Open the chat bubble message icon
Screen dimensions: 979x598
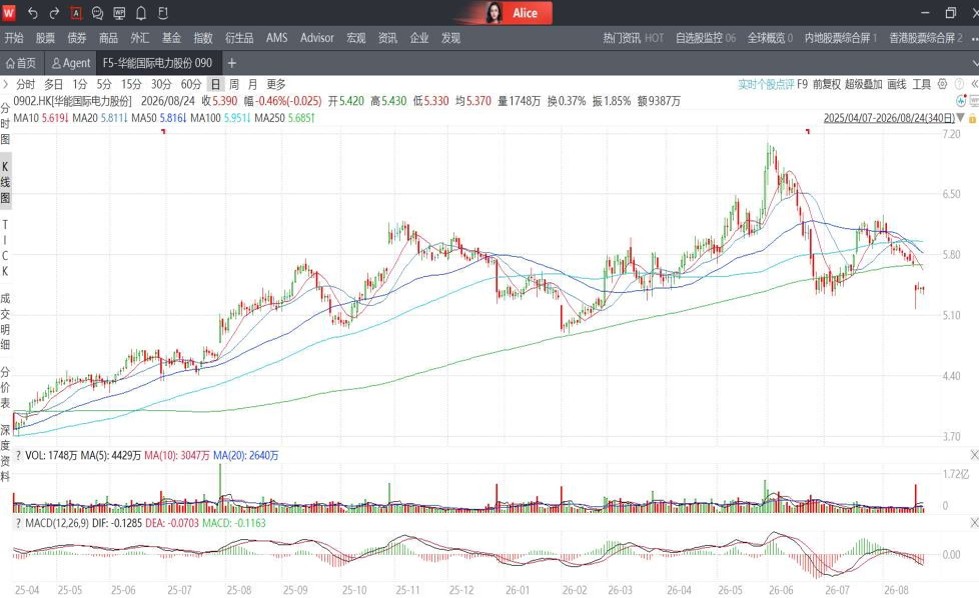tap(97, 12)
